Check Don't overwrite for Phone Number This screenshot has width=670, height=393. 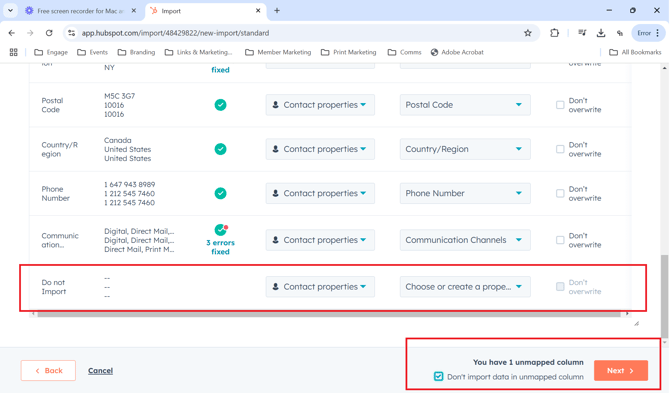pyautogui.click(x=560, y=194)
